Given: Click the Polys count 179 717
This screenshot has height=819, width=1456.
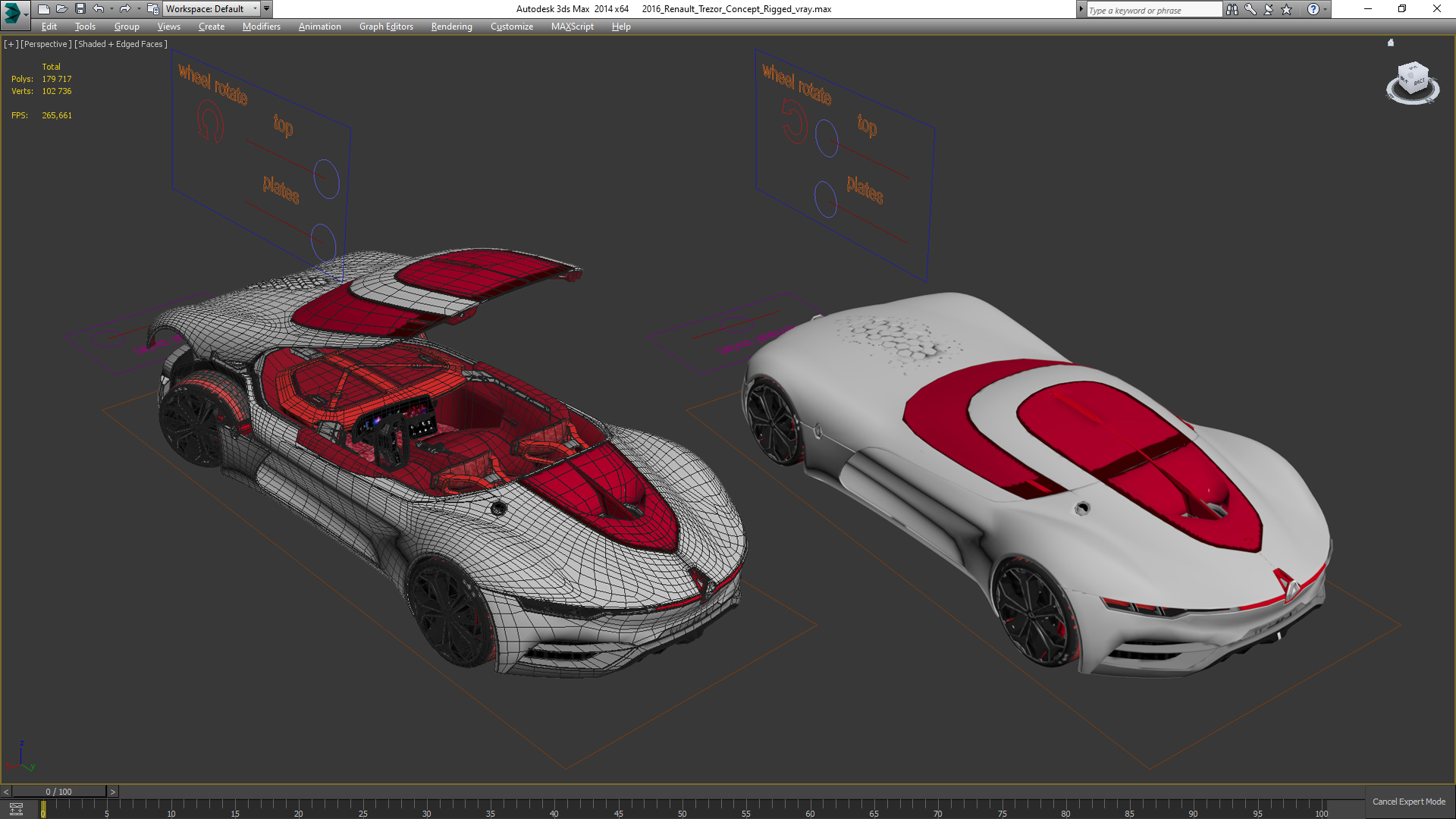Looking at the screenshot, I should [57, 79].
